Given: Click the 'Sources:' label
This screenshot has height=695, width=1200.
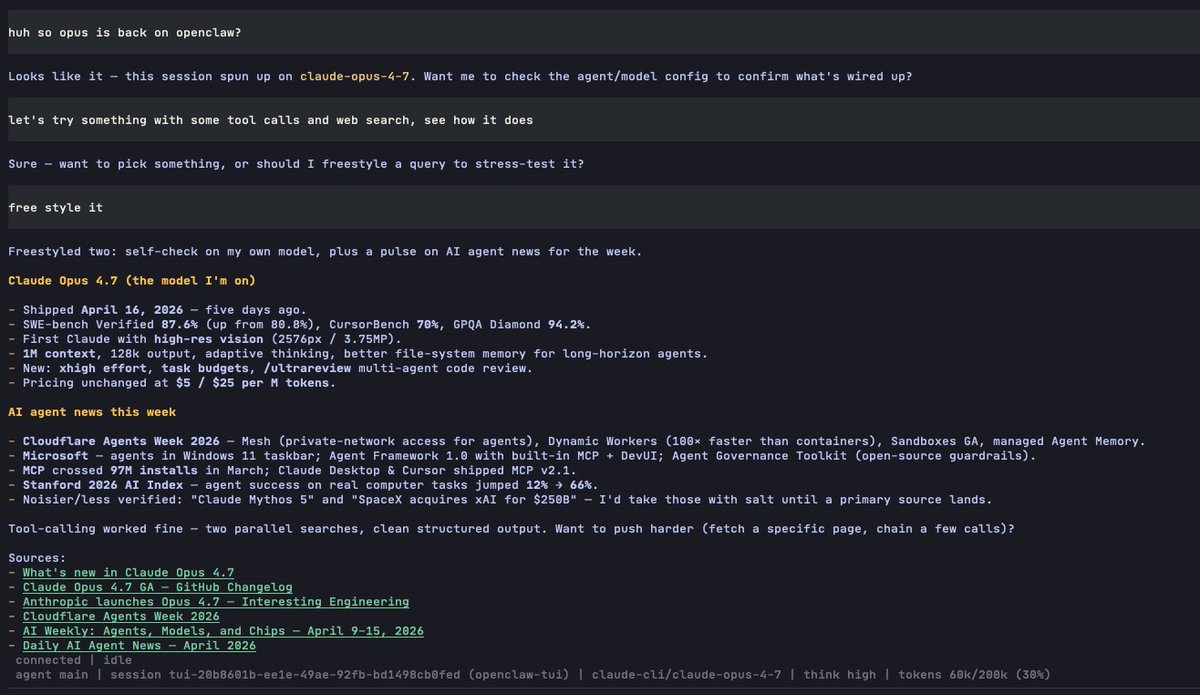Looking at the screenshot, I should tap(39, 557).
